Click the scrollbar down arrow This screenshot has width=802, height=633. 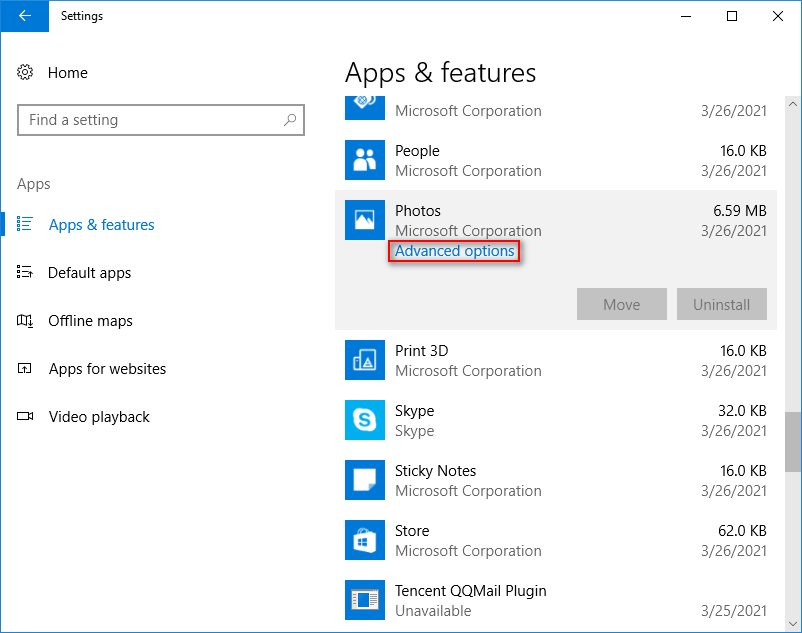pyautogui.click(x=792, y=623)
